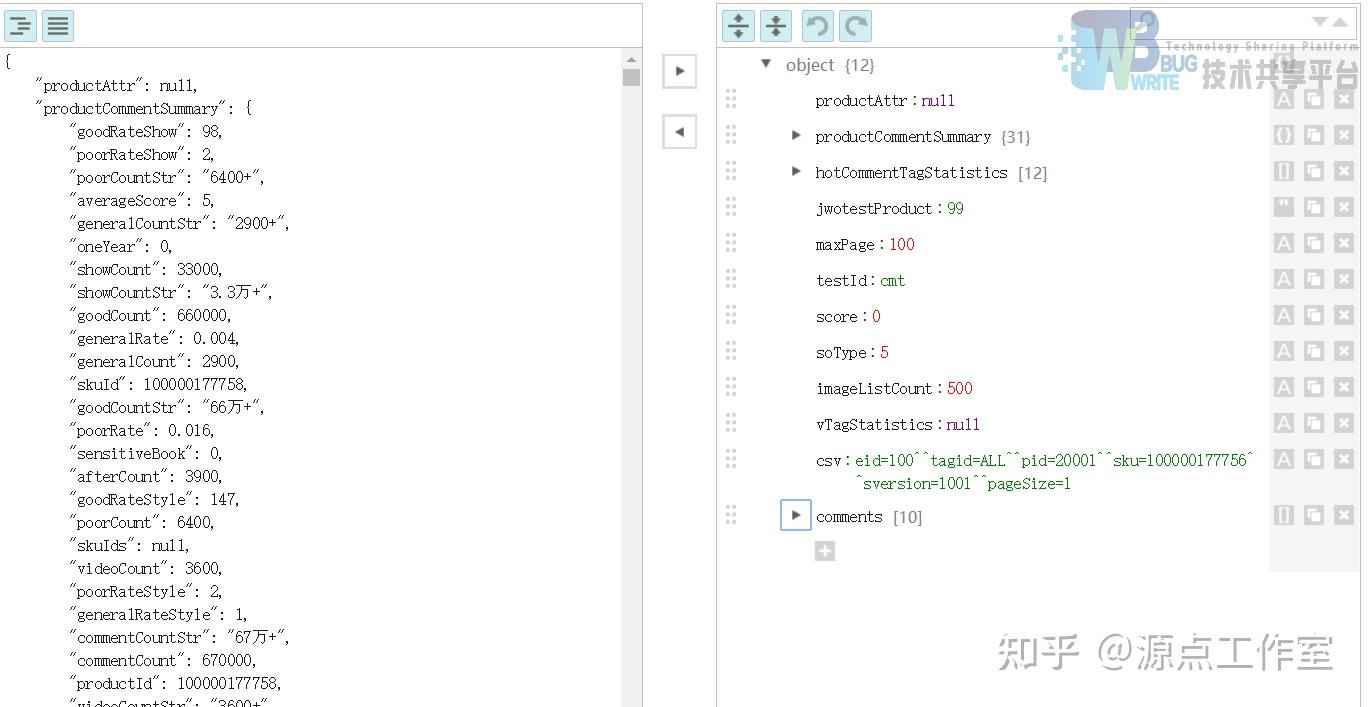Image resolution: width=1368 pixels, height=707 pixels.
Task: Go to next search result arrow
Action: (1321, 21)
